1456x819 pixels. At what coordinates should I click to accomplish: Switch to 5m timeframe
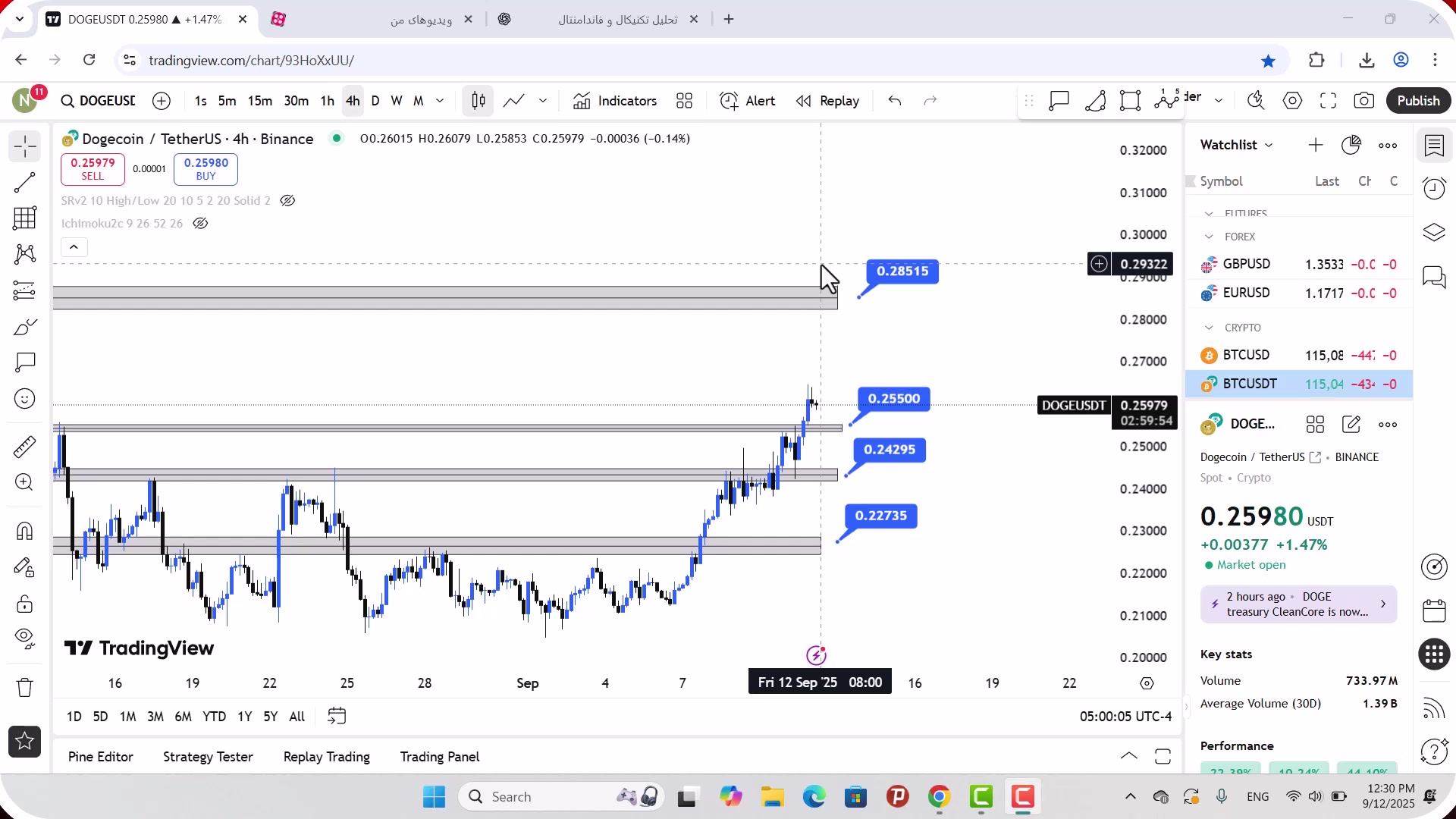tap(227, 101)
